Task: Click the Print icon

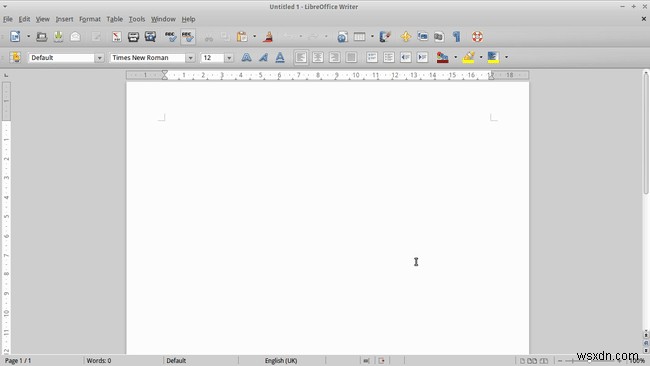Action: pos(133,36)
